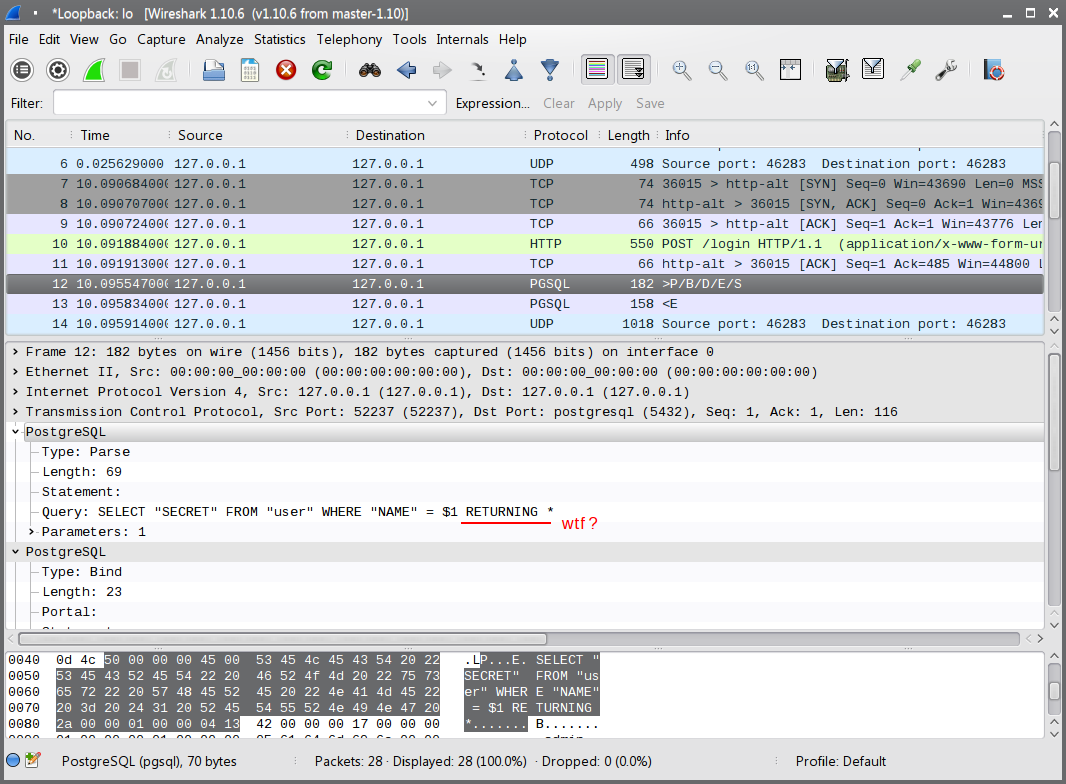Viewport: 1066px width, 784px height.
Task: Sort packets by Time column header
Action: pyautogui.click(x=94, y=135)
